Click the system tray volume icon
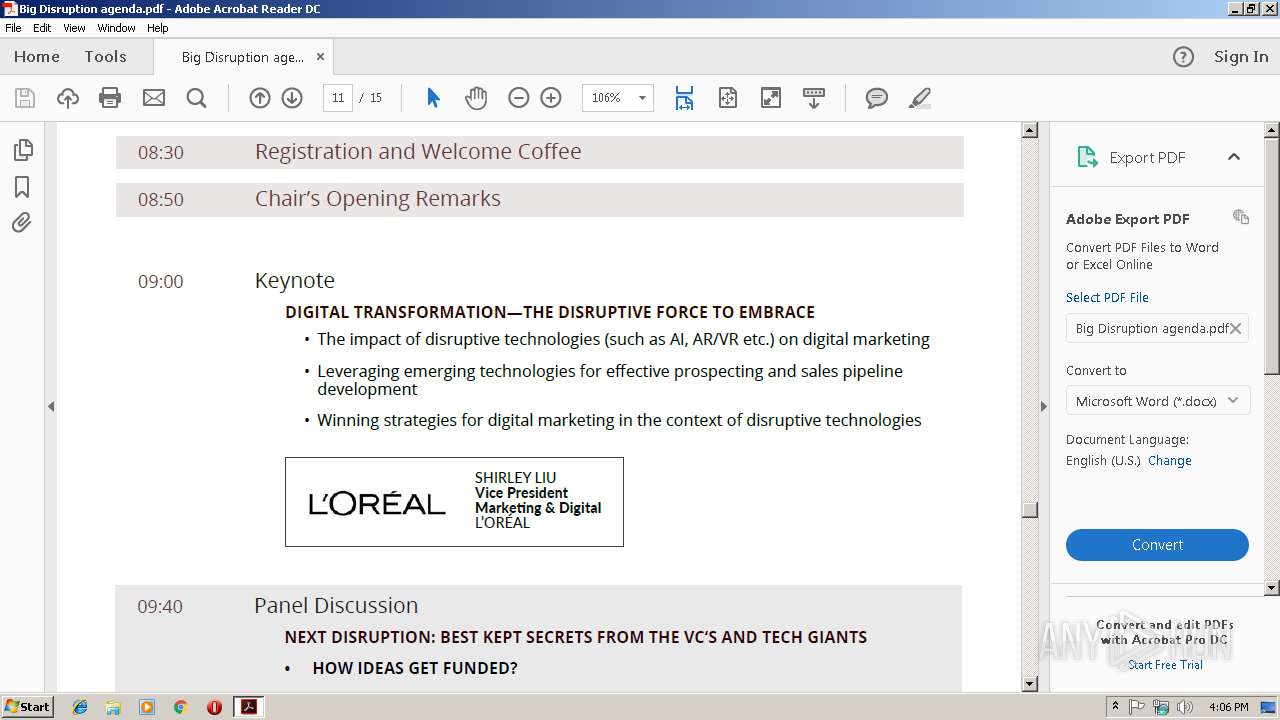 (1185, 707)
